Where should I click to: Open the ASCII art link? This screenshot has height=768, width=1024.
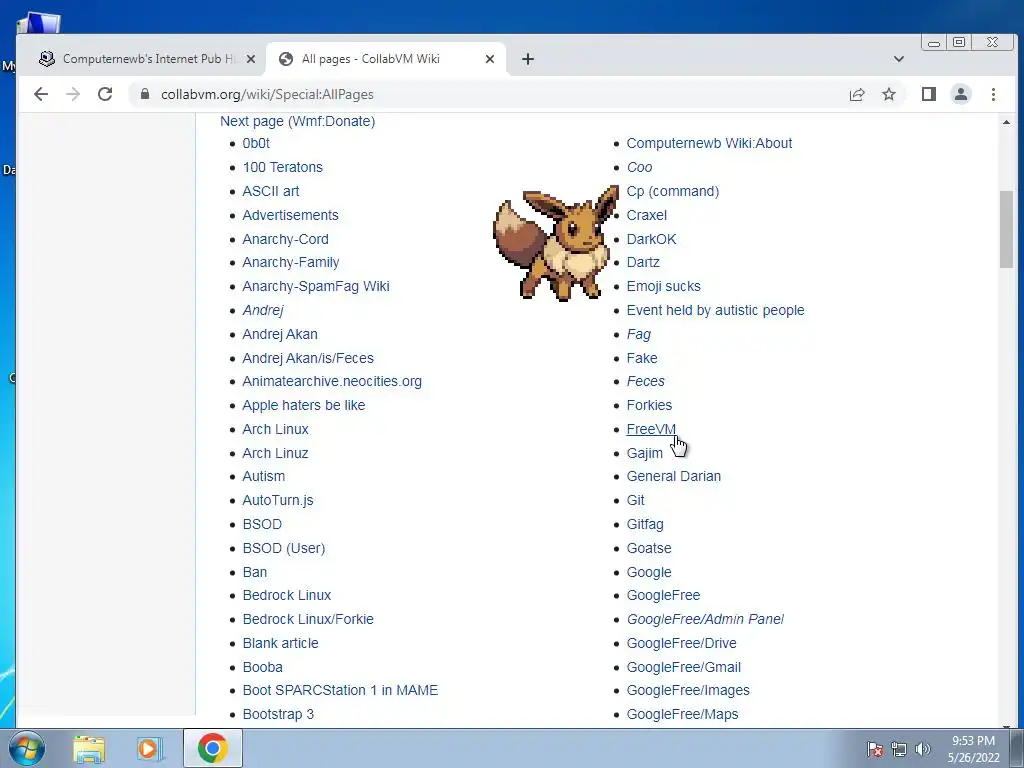point(270,191)
